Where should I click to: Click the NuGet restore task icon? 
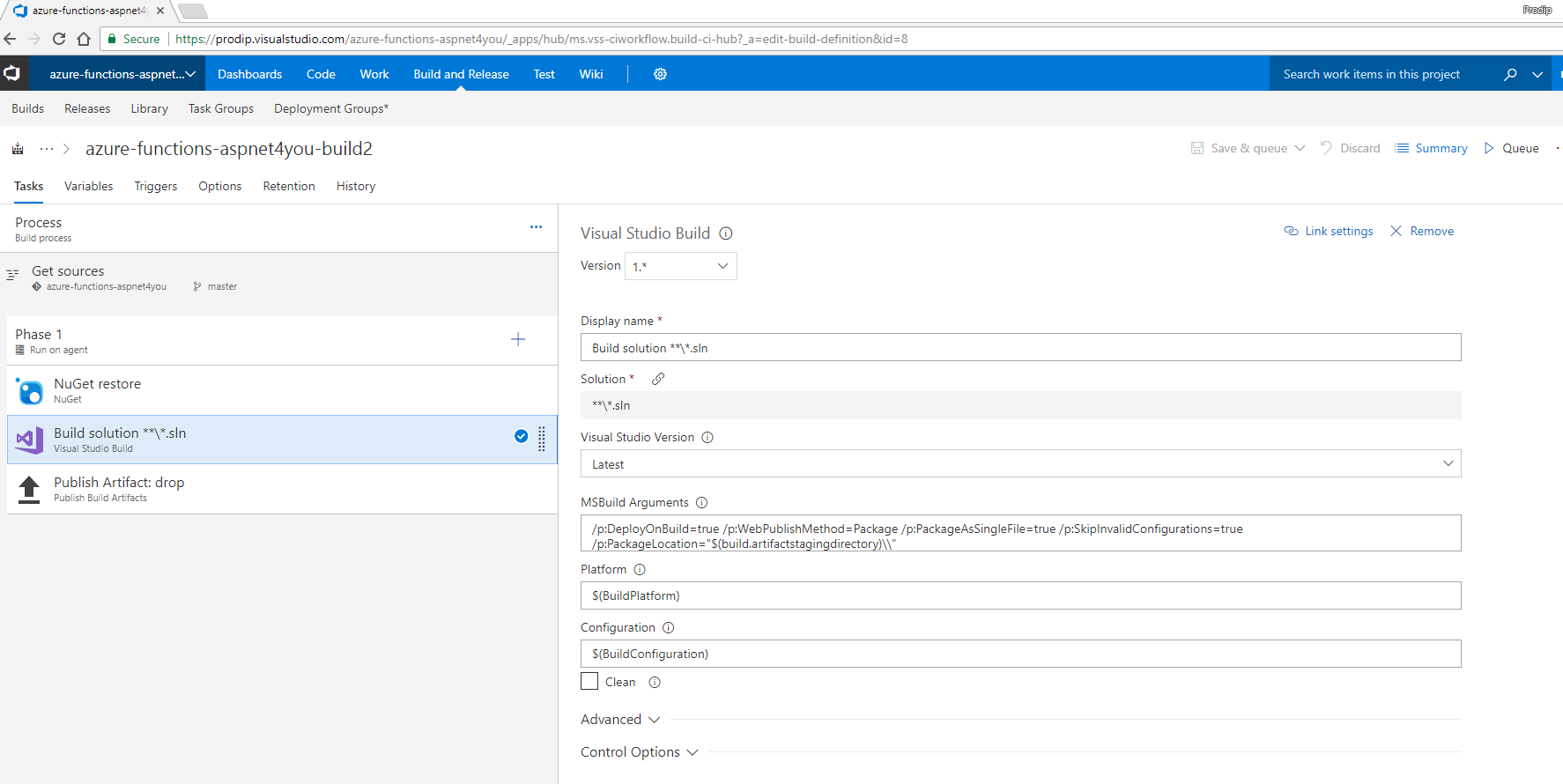(x=30, y=390)
